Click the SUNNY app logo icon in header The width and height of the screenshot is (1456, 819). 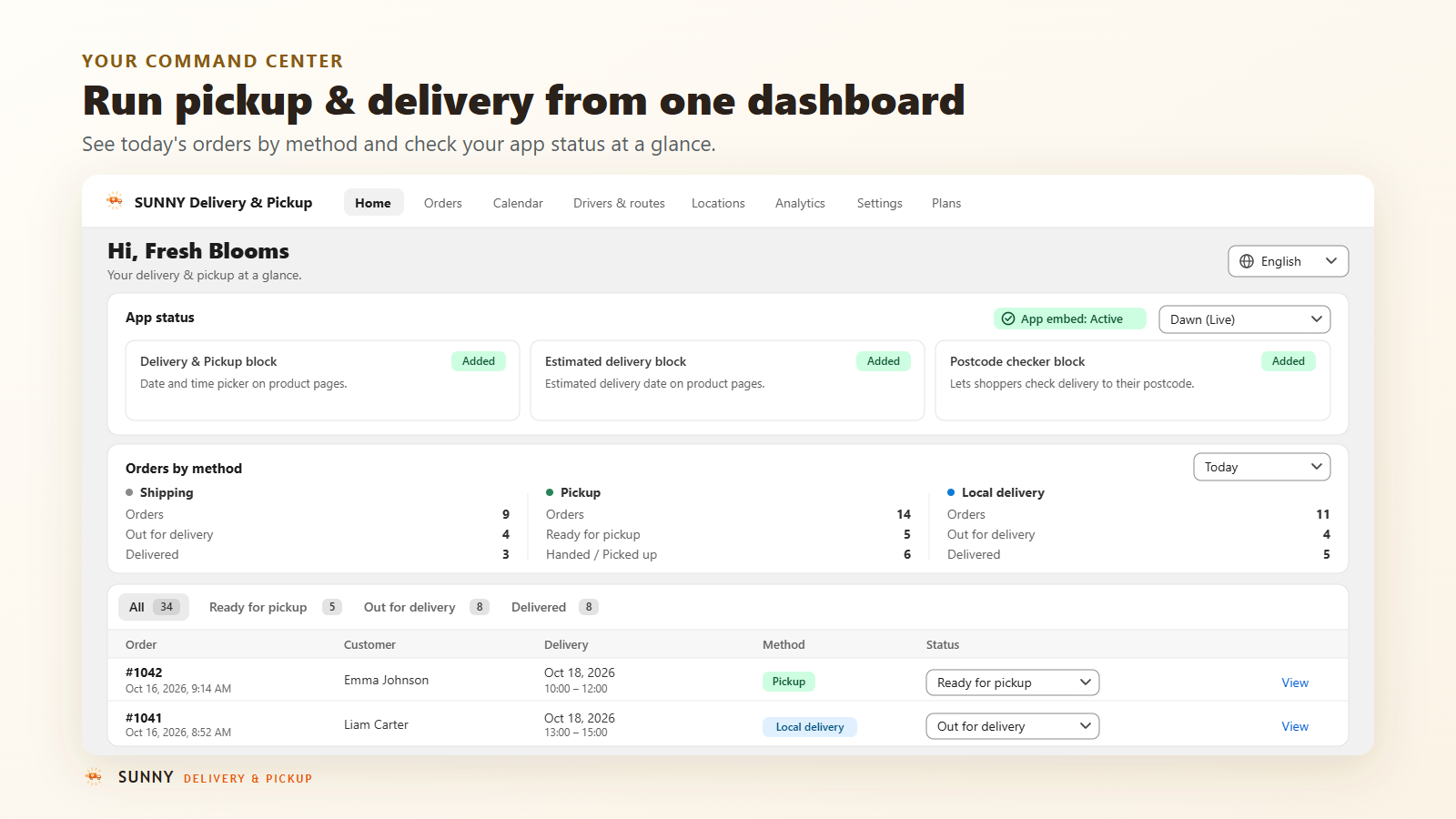(x=115, y=201)
